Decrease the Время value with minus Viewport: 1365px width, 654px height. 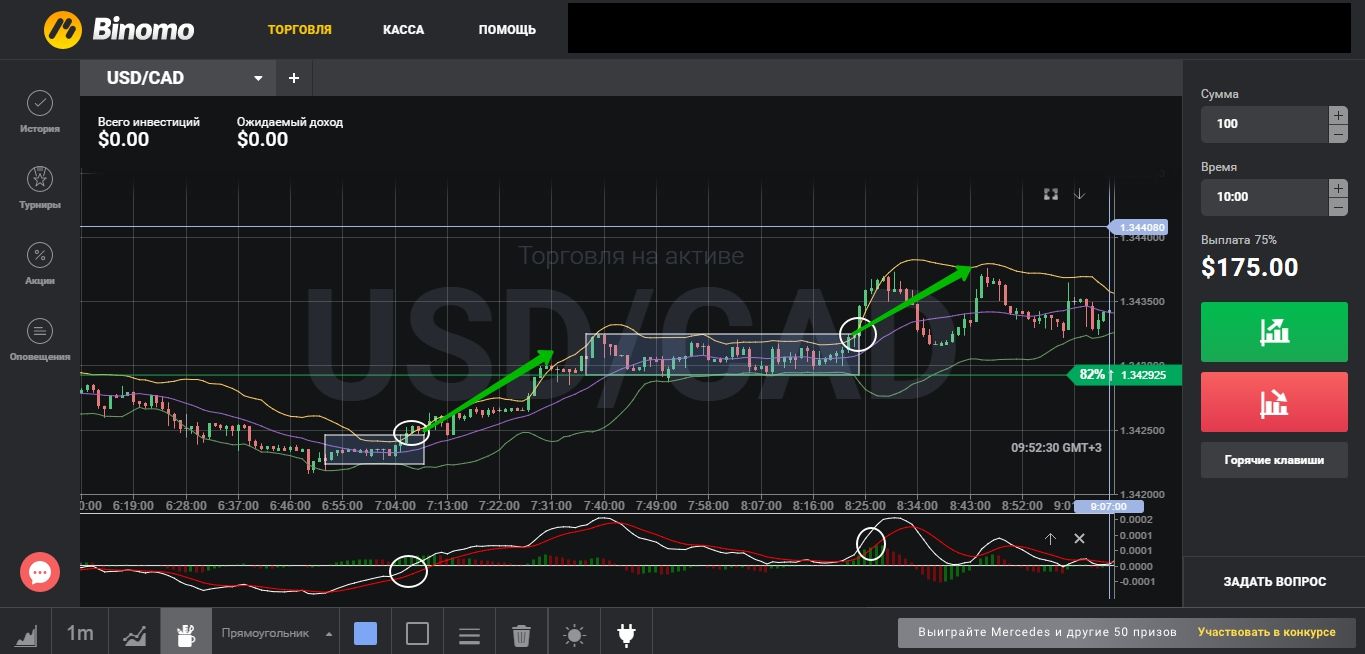tap(1338, 207)
